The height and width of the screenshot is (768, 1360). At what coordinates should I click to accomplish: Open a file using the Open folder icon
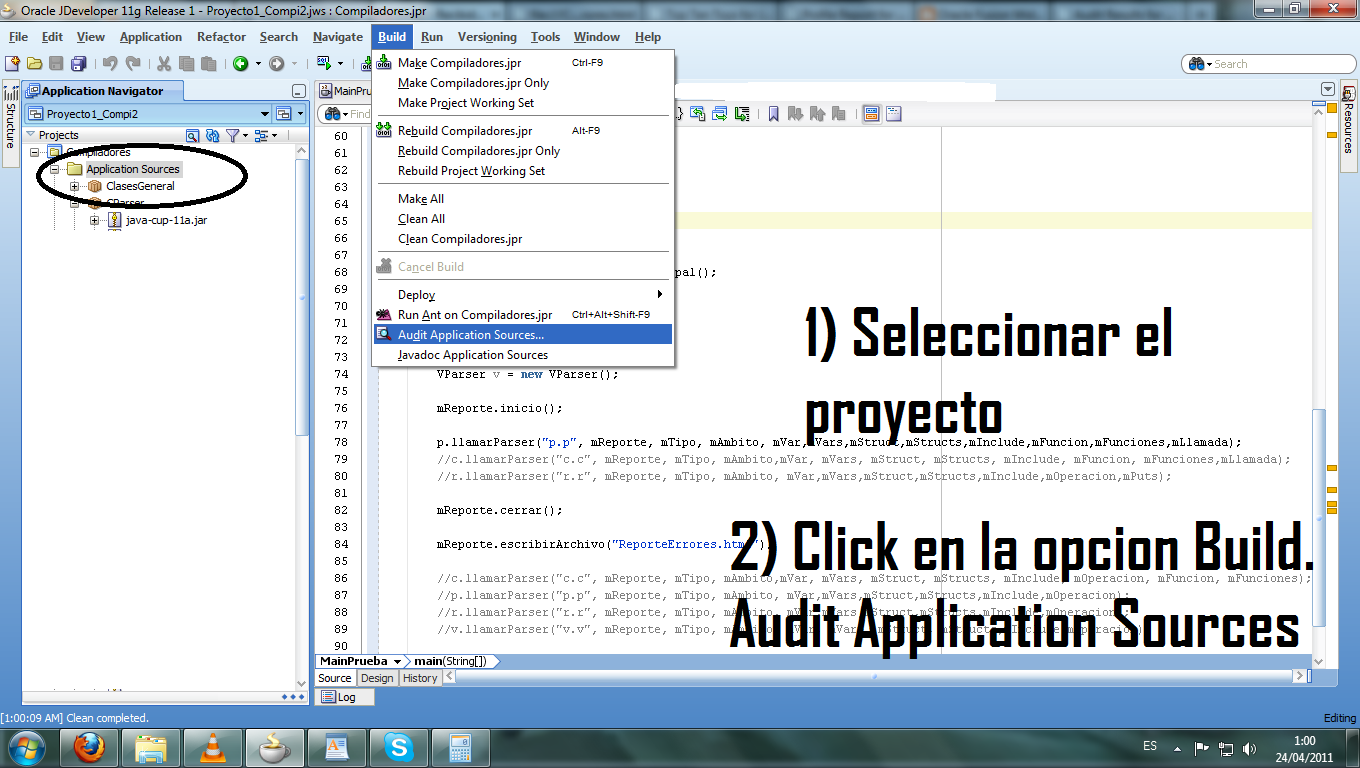point(35,63)
